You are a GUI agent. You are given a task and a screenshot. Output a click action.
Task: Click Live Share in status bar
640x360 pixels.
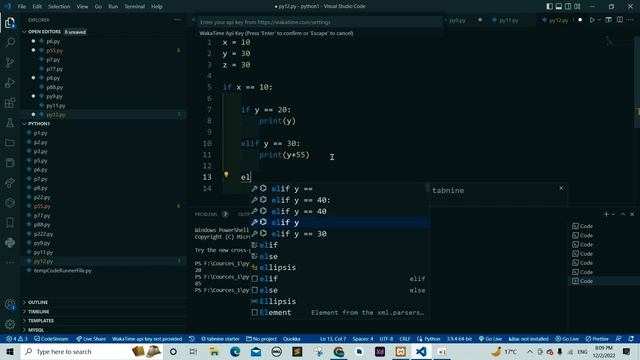(x=91, y=339)
